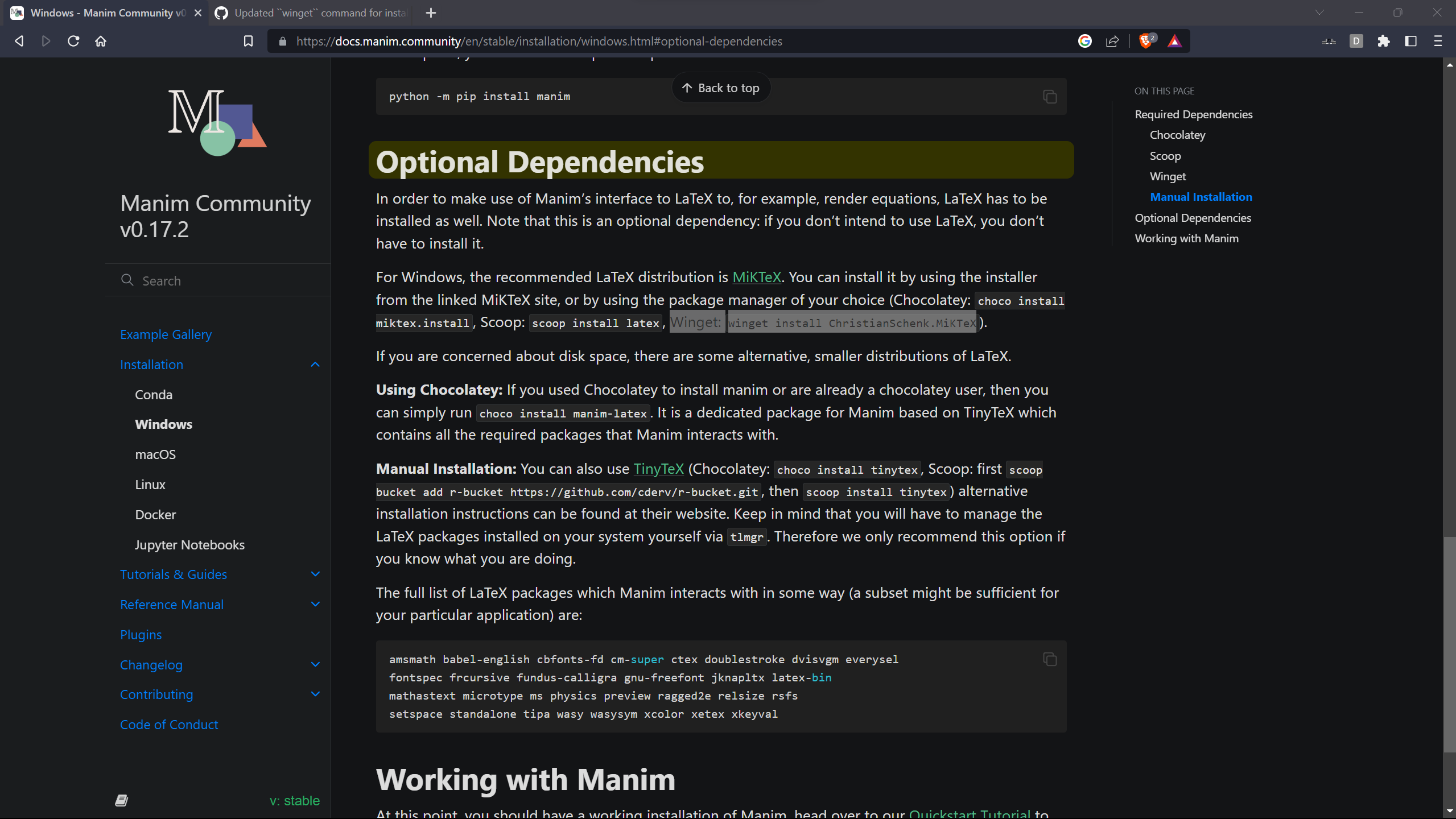Jump to Optional Dependencies in page contents
This screenshot has height=819, width=1456.
(1193, 218)
